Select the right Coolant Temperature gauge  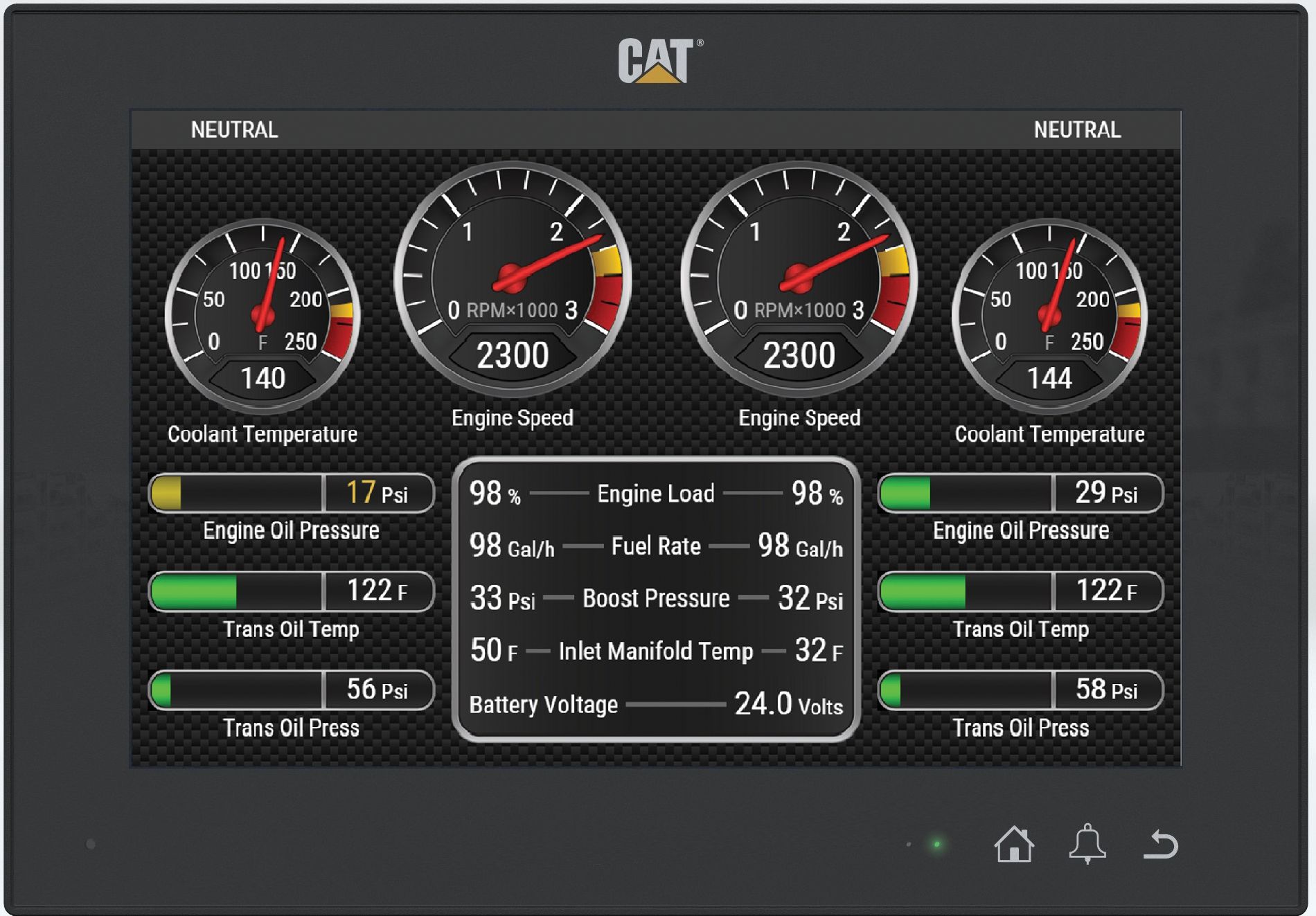click(x=1049, y=317)
